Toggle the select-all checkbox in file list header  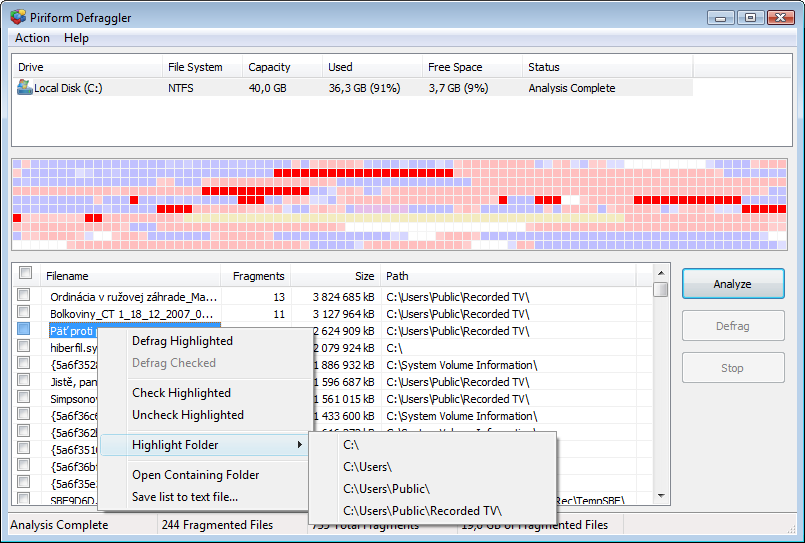(25, 273)
